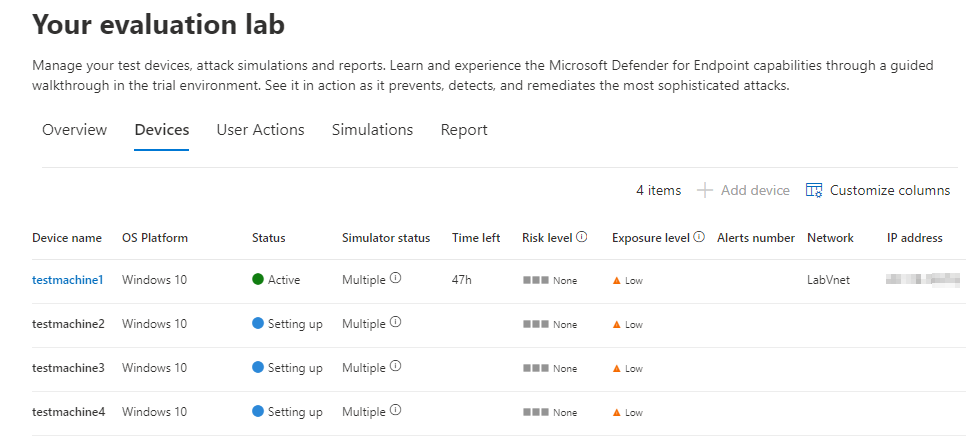Go to the Simulations tab
This screenshot has height=444, width=966.
pos(373,130)
